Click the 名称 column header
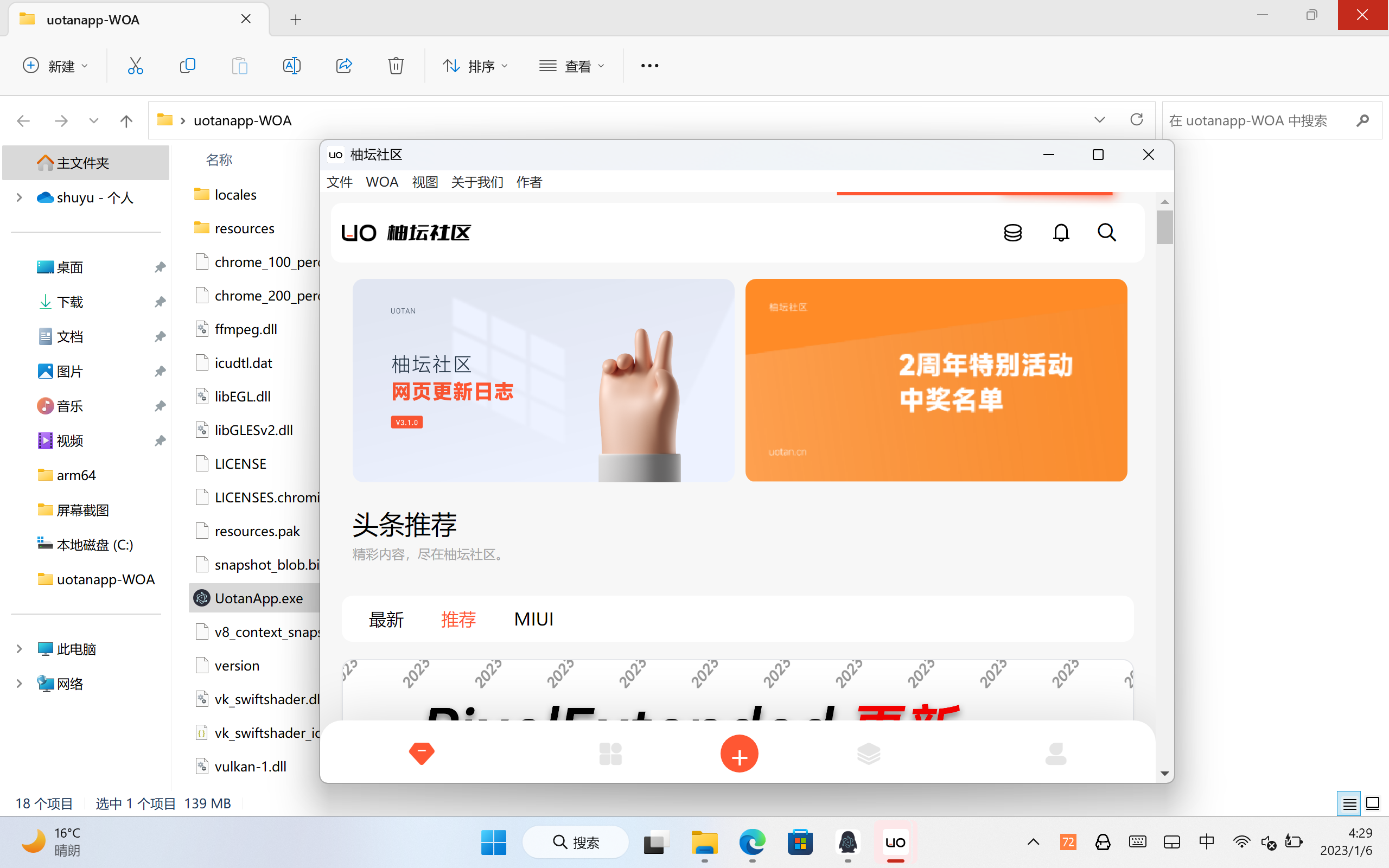 click(x=219, y=159)
